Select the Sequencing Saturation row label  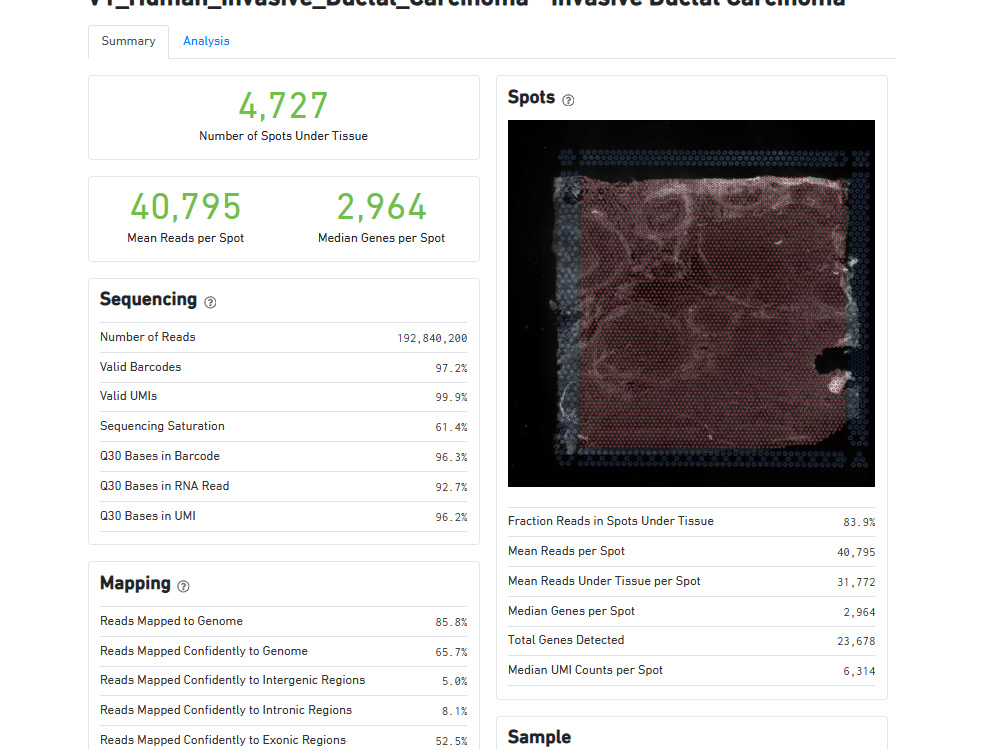[163, 426]
